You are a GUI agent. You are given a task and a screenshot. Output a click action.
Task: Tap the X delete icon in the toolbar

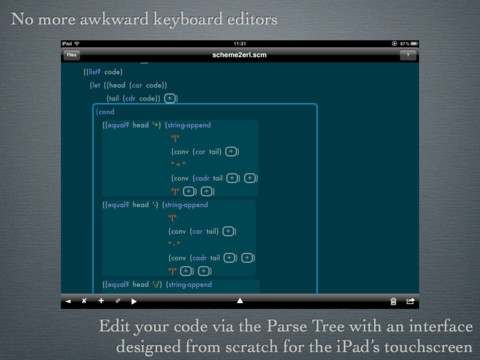pos(84,301)
